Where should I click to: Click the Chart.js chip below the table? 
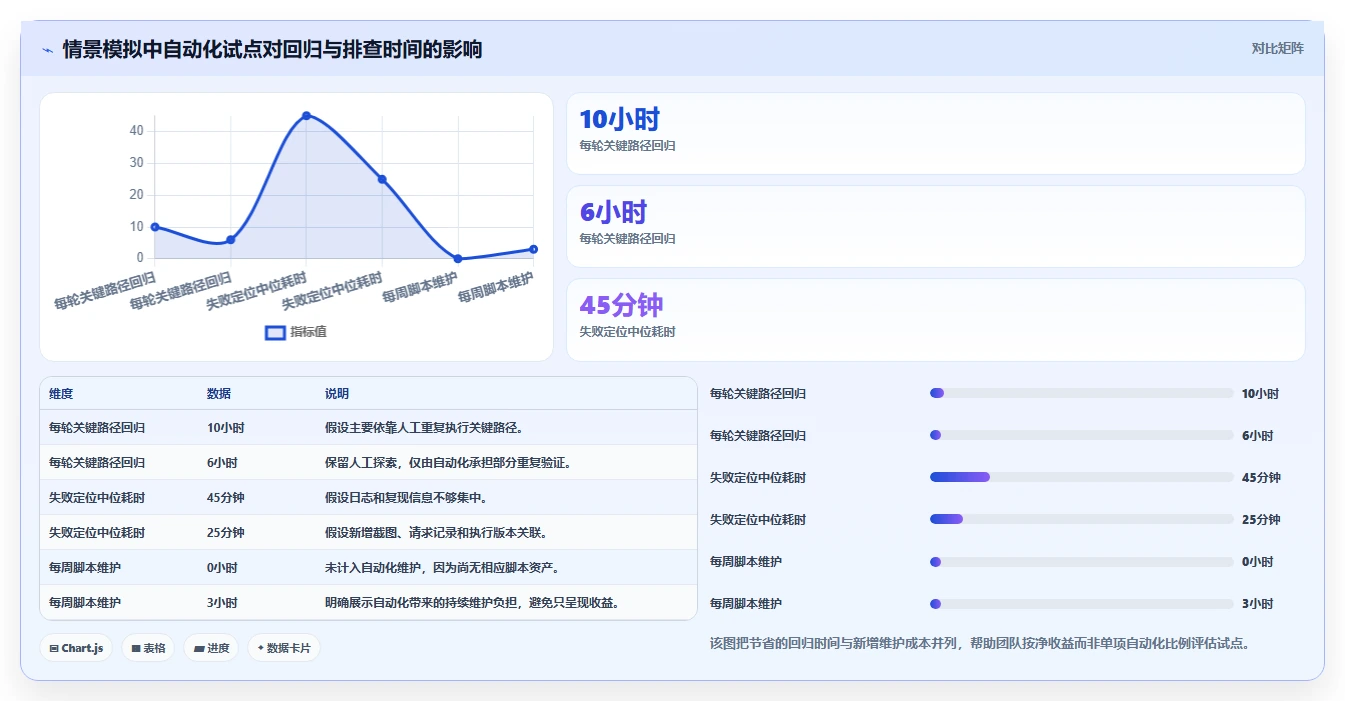(76, 648)
